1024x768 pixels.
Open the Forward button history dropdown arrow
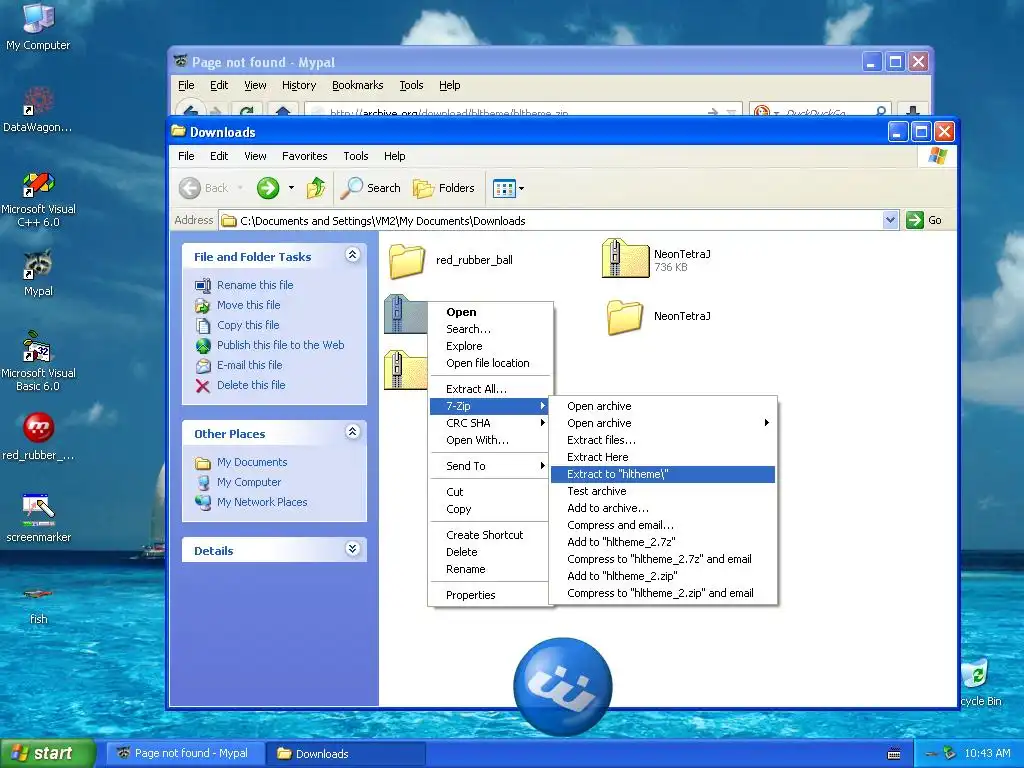point(291,188)
